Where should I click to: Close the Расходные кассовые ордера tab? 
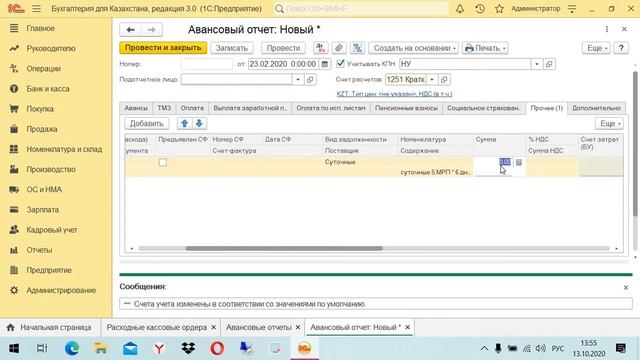point(213,327)
